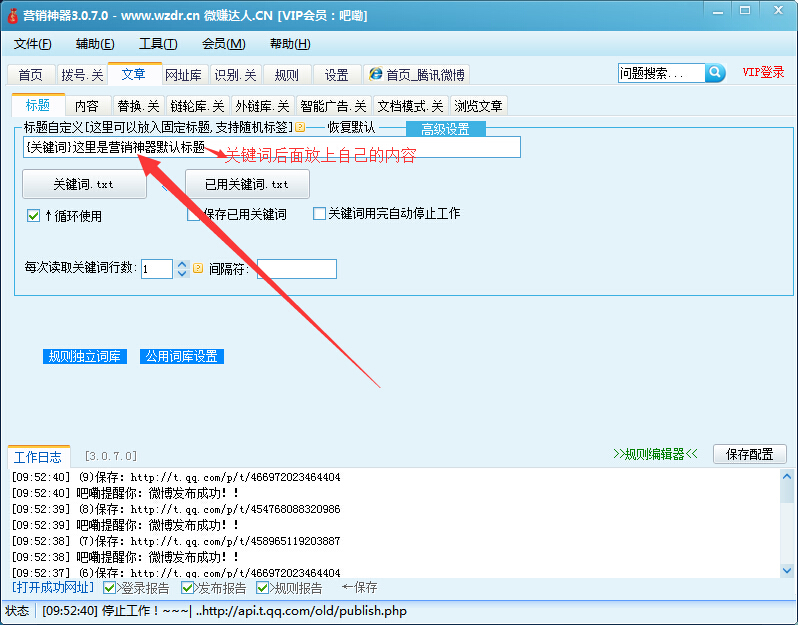
Task: Select the 工作日志 tab
Action: coord(38,457)
